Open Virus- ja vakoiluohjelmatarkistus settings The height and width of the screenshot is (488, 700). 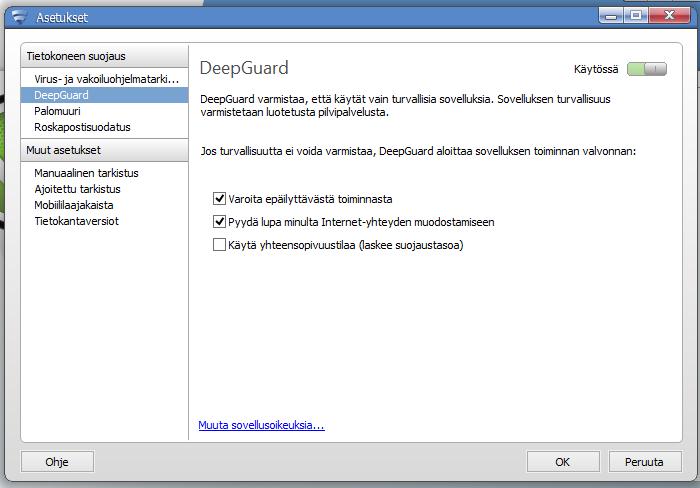(104, 79)
